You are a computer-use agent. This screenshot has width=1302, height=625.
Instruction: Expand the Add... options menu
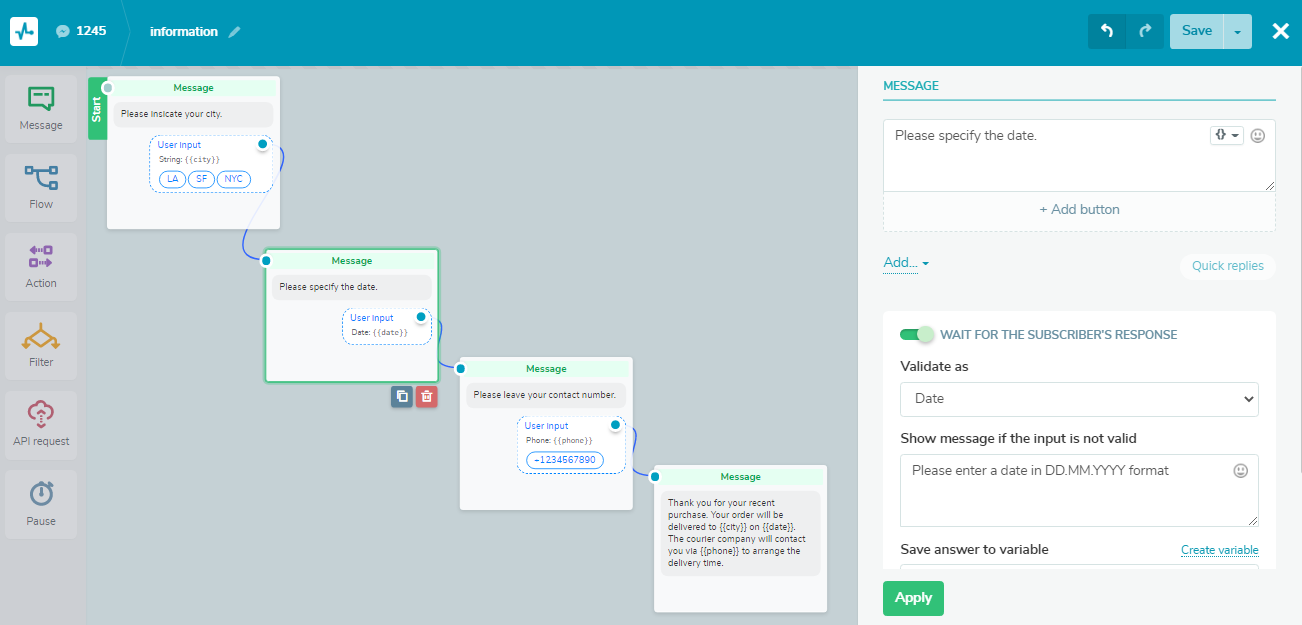tap(901, 262)
